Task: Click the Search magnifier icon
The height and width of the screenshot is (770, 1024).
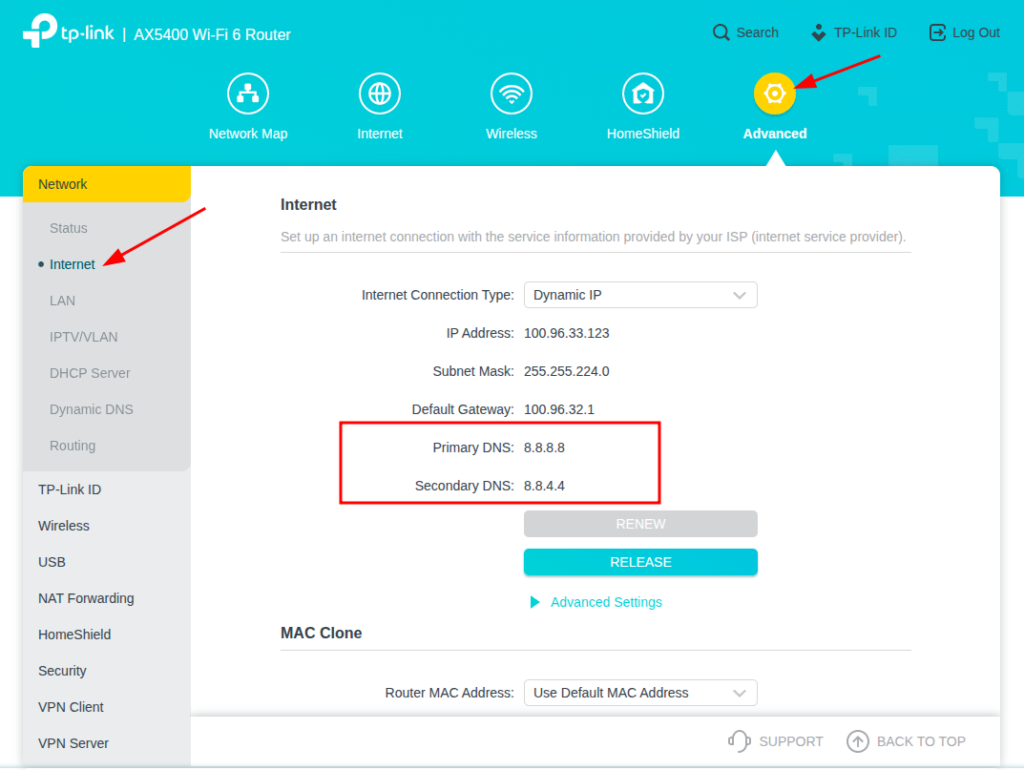Action: (721, 33)
